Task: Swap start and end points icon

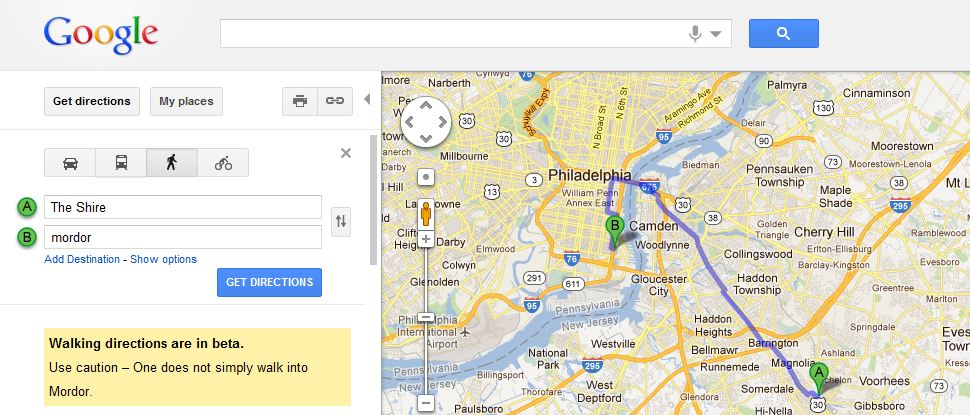Action: (x=341, y=221)
